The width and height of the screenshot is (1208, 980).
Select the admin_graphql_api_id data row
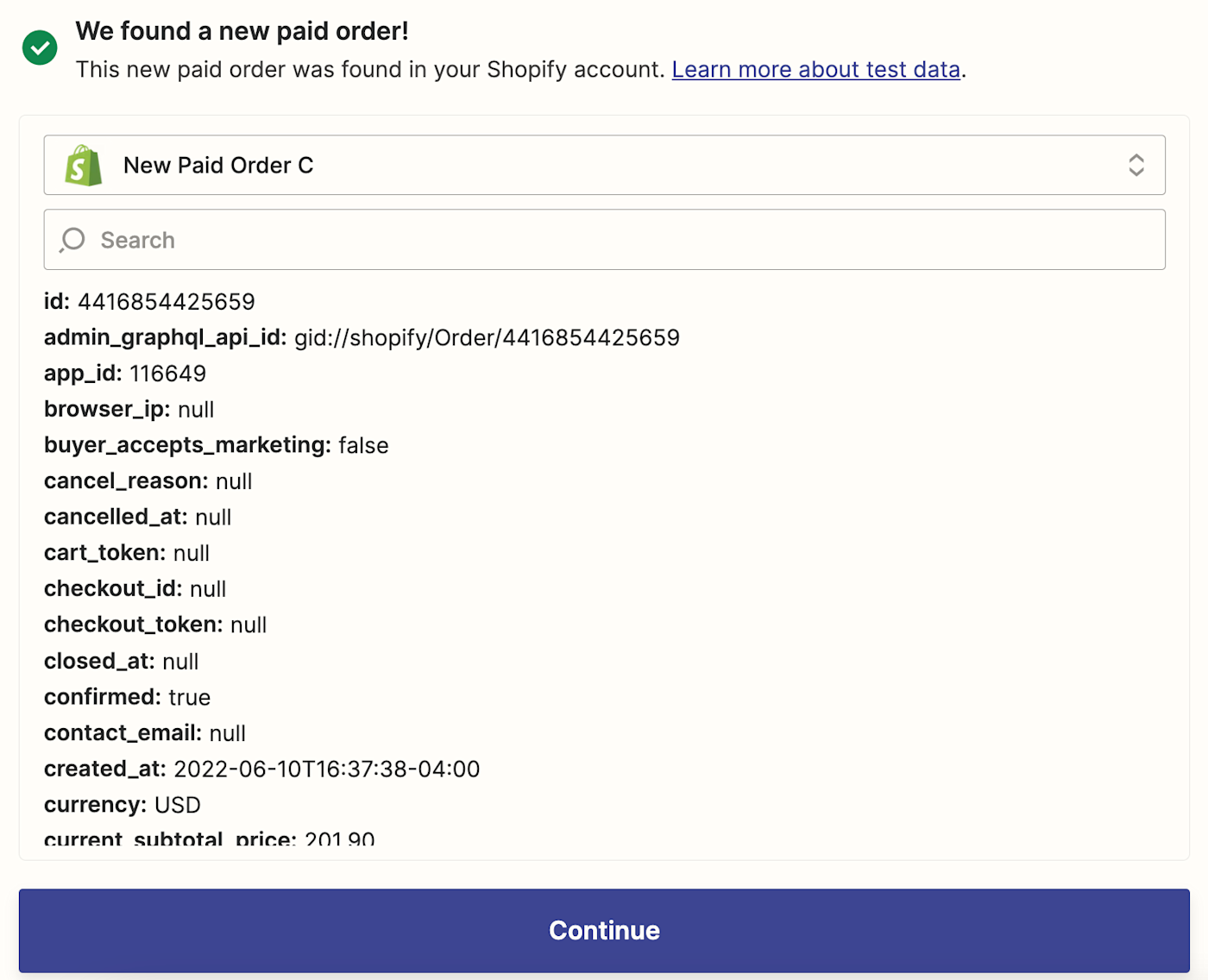click(362, 337)
